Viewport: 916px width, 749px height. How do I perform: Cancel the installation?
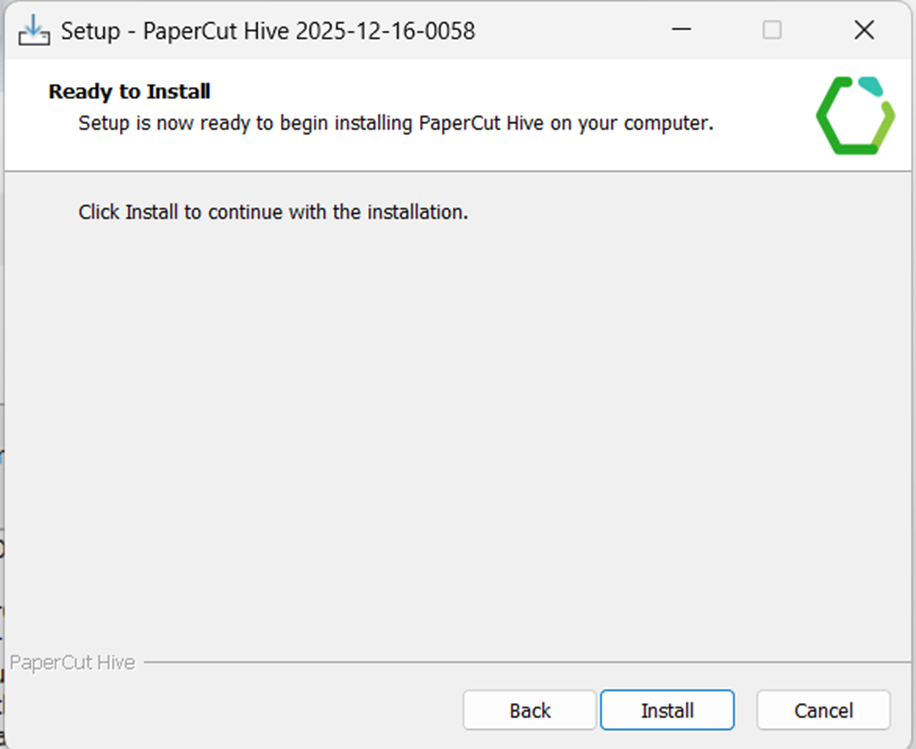[823, 710]
